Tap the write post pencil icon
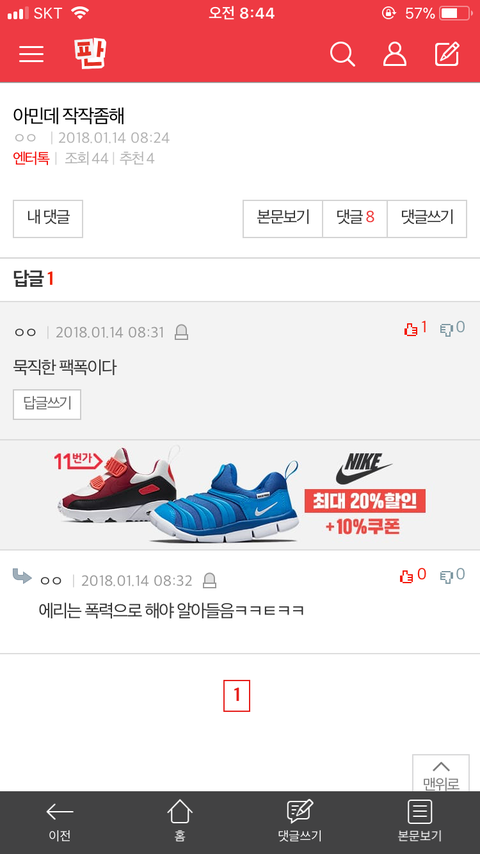Screen dimensions: 480x854 click(447, 54)
